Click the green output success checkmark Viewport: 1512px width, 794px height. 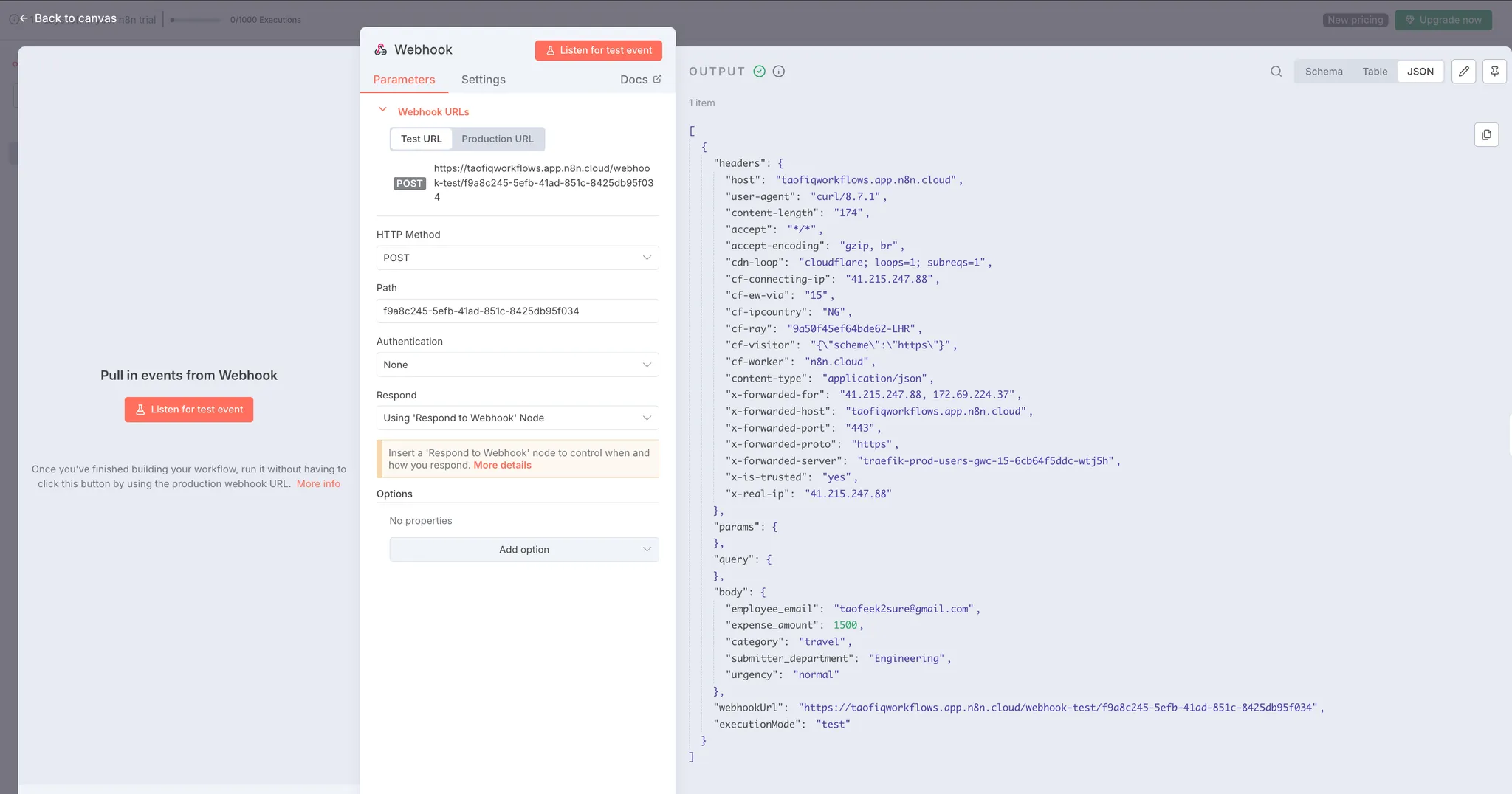click(x=759, y=72)
